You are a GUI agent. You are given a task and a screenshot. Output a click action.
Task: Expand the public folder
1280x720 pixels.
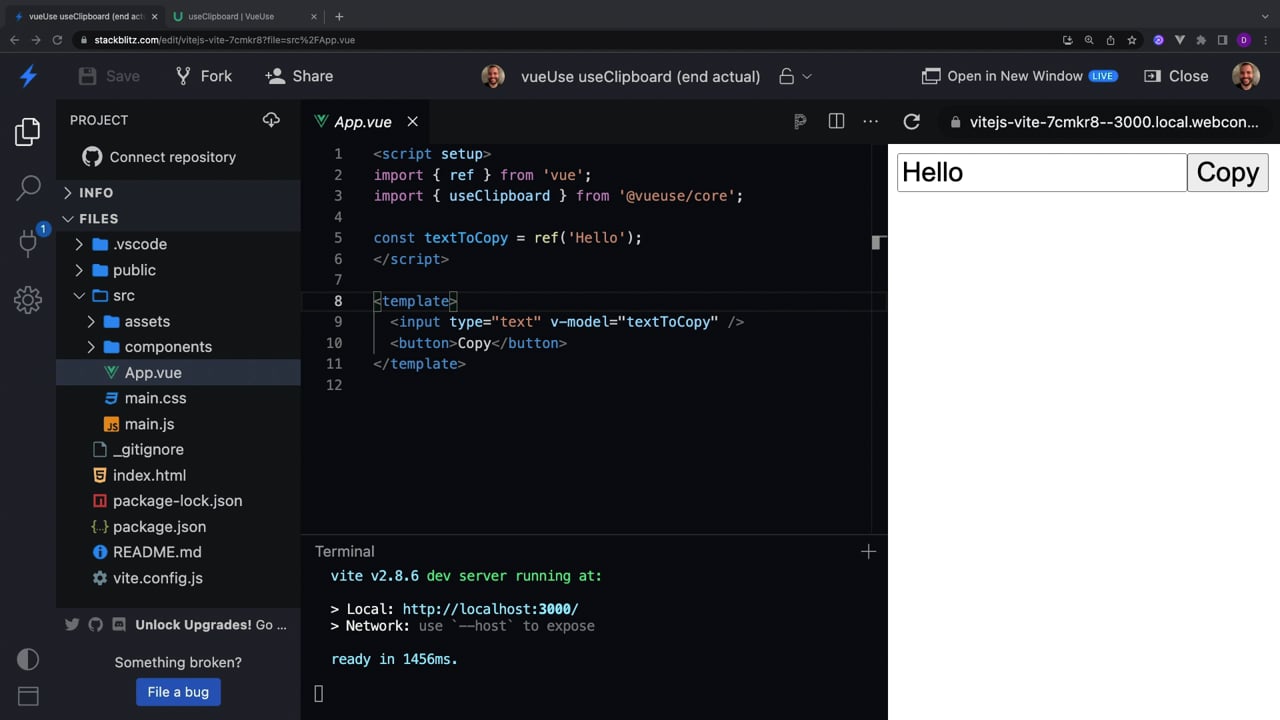tap(178, 270)
